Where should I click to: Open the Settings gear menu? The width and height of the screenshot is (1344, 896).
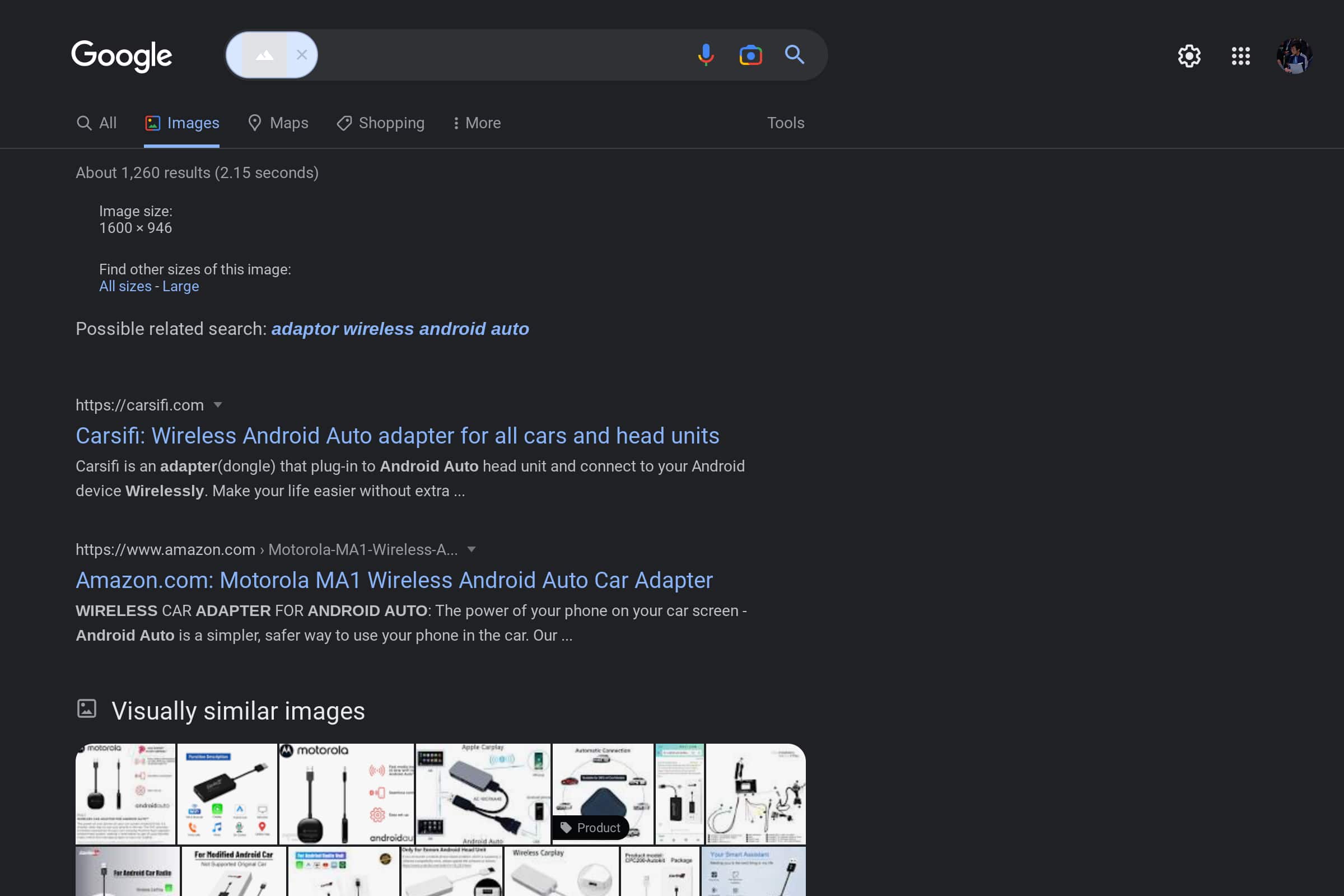(x=1188, y=56)
